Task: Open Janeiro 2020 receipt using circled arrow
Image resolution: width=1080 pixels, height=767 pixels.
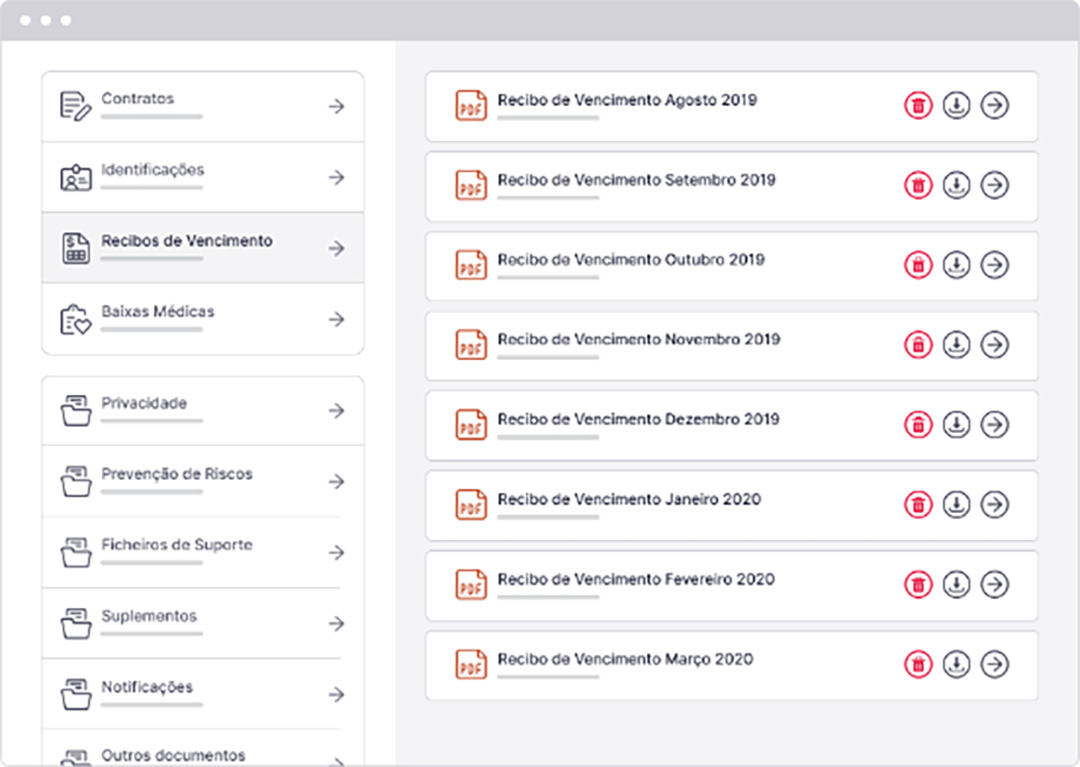Action: pyautogui.click(x=994, y=504)
